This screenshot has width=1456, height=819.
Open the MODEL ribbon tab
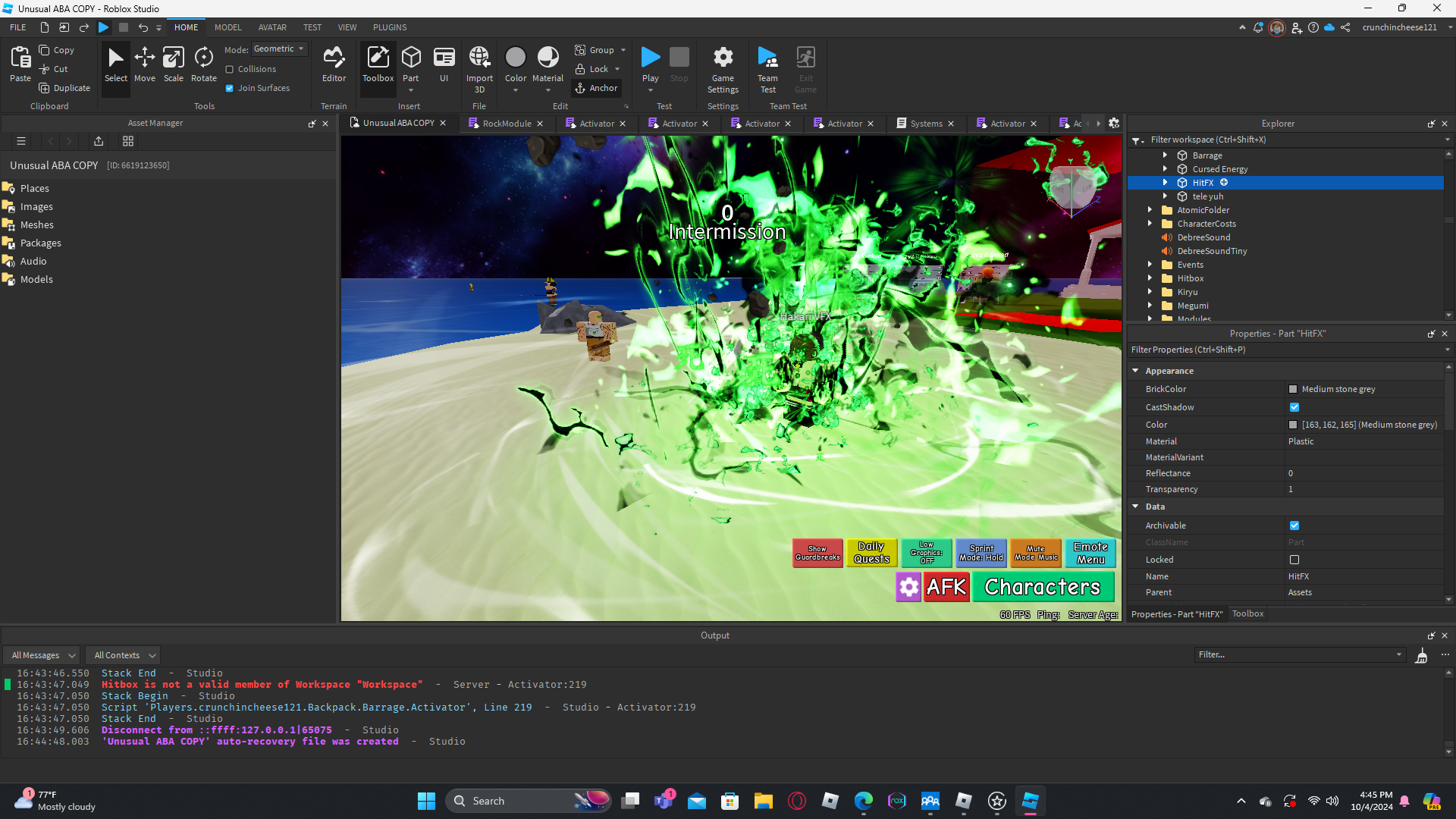pyautogui.click(x=227, y=27)
